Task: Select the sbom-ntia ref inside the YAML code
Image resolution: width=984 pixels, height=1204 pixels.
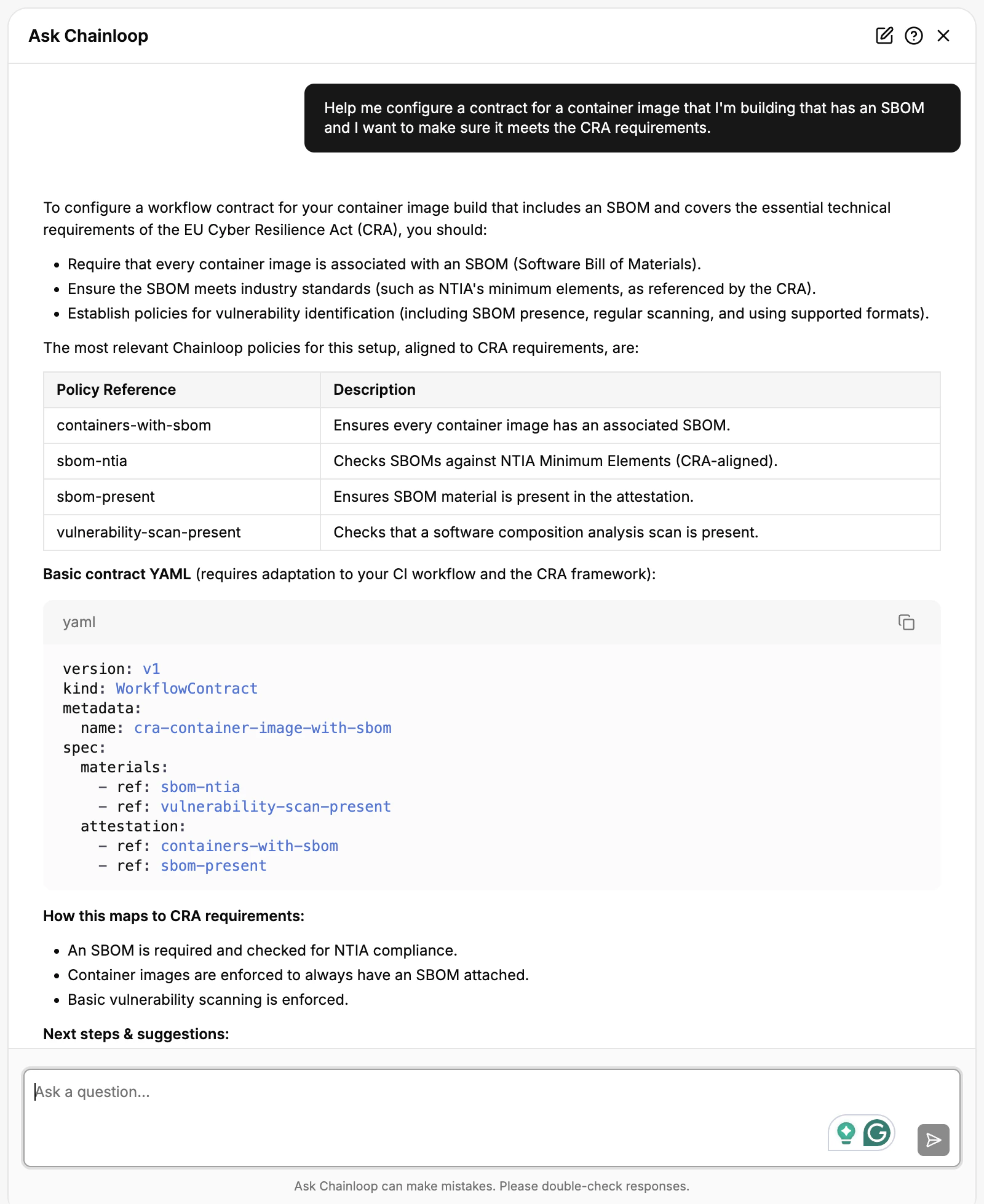Action: 200,786
